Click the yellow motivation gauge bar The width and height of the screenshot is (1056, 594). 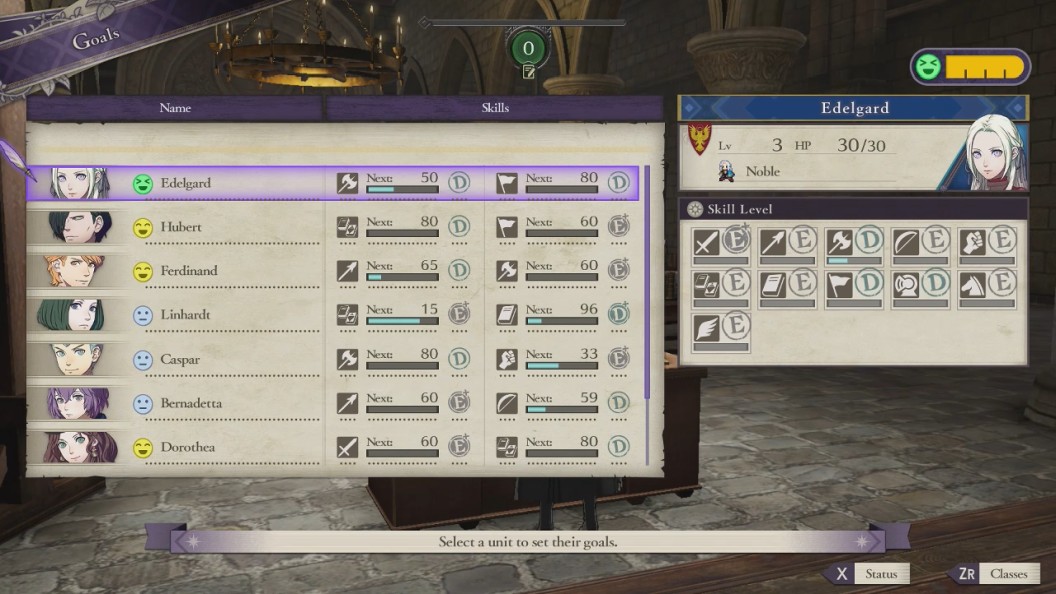984,67
